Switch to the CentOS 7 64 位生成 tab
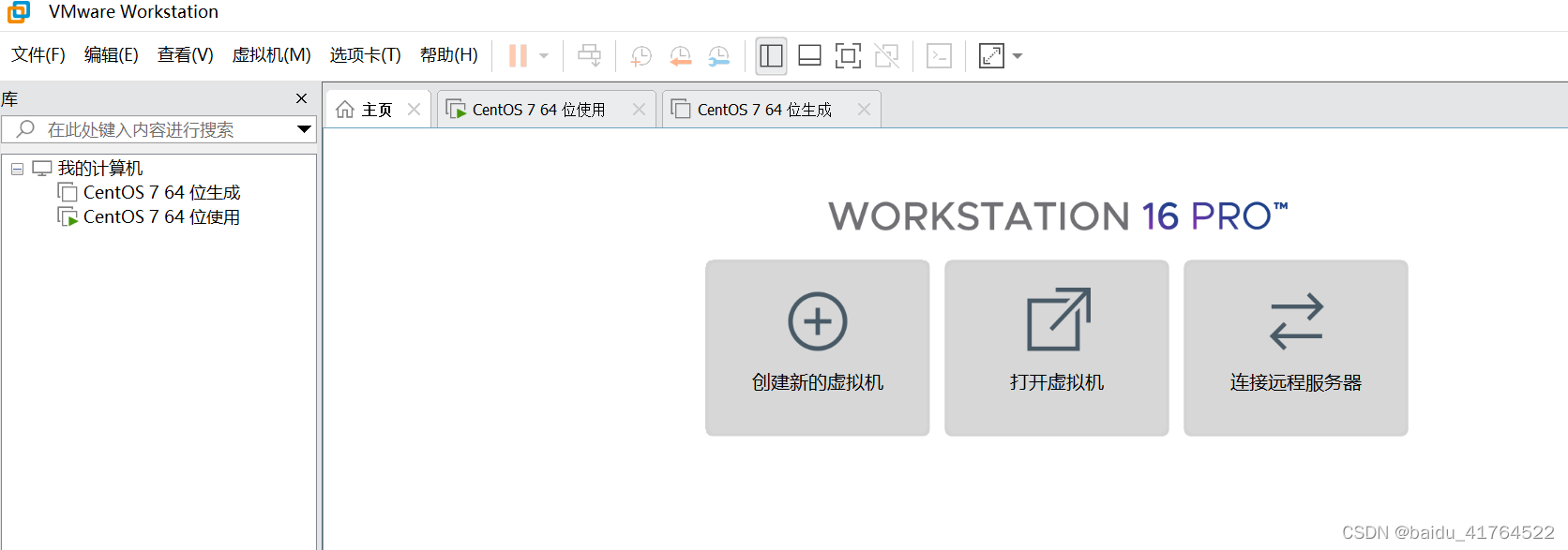This screenshot has height=550, width=1568. [x=763, y=110]
